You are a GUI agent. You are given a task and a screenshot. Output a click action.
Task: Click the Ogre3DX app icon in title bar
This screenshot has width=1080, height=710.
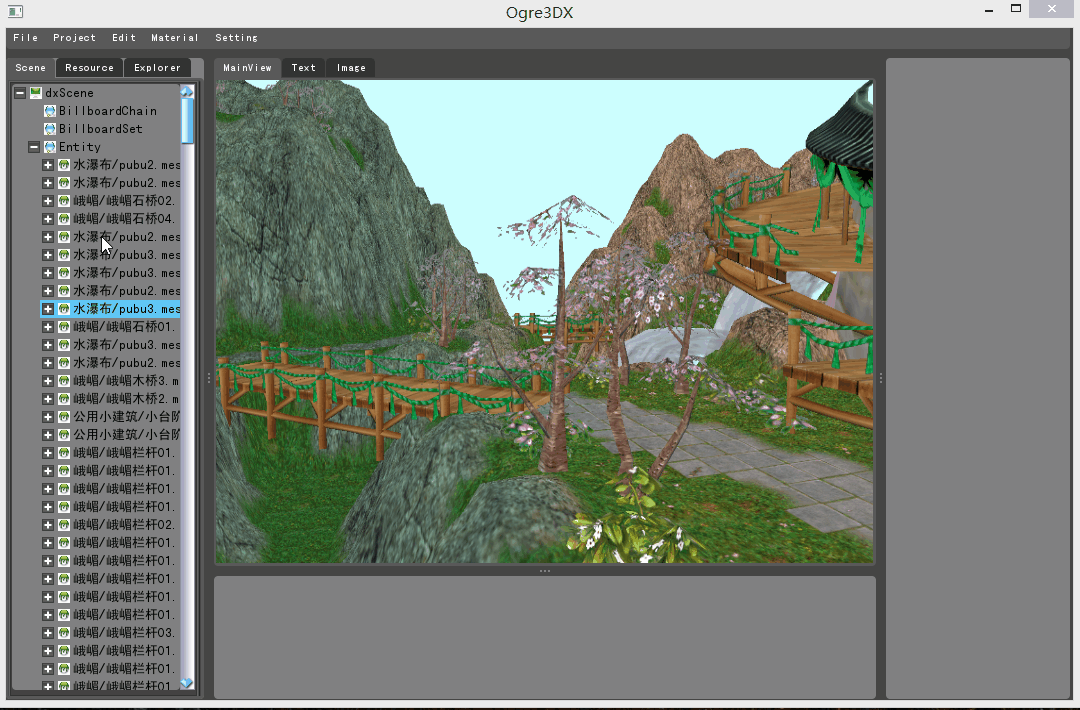(15, 11)
